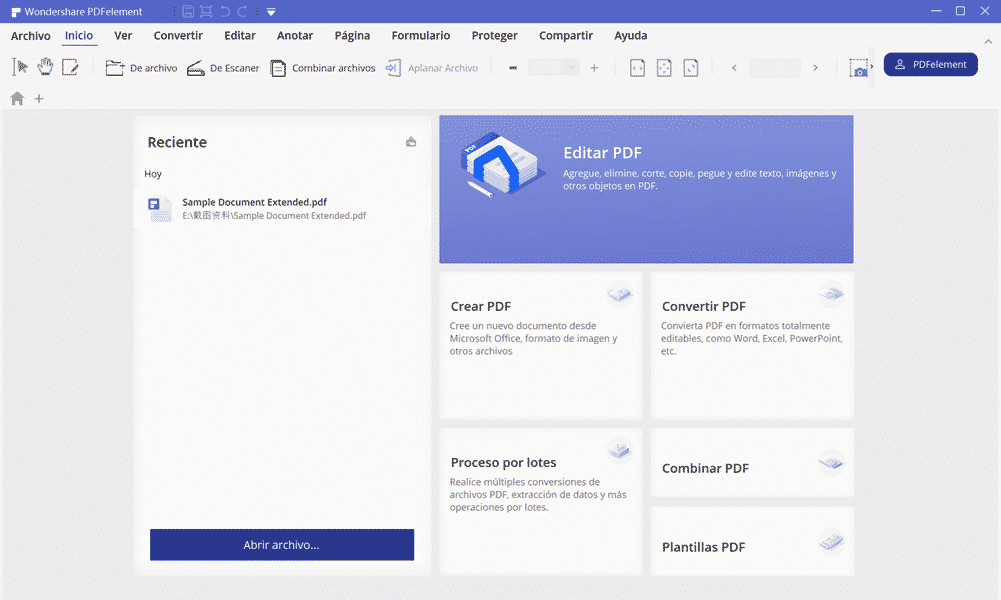Open the Editar PDF banner card
The width and height of the screenshot is (1001, 600).
click(x=646, y=189)
